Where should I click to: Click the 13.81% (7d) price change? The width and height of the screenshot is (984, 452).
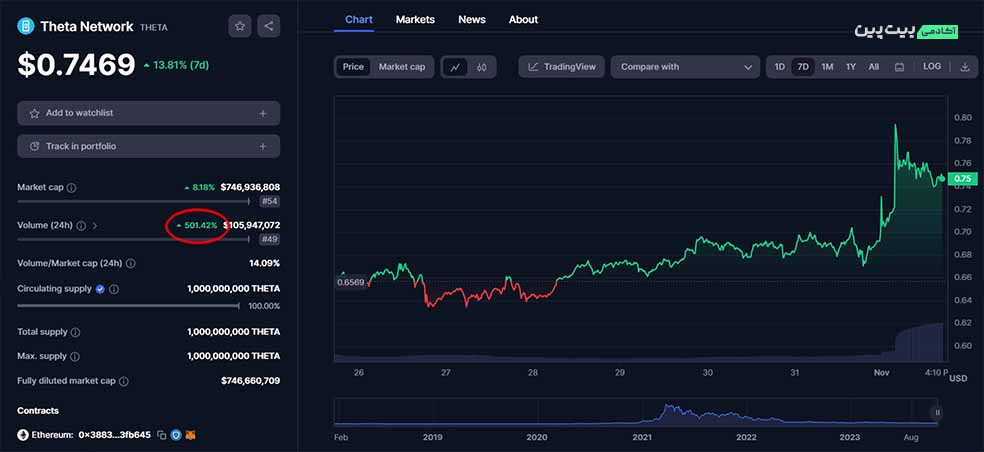(x=176, y=65)
